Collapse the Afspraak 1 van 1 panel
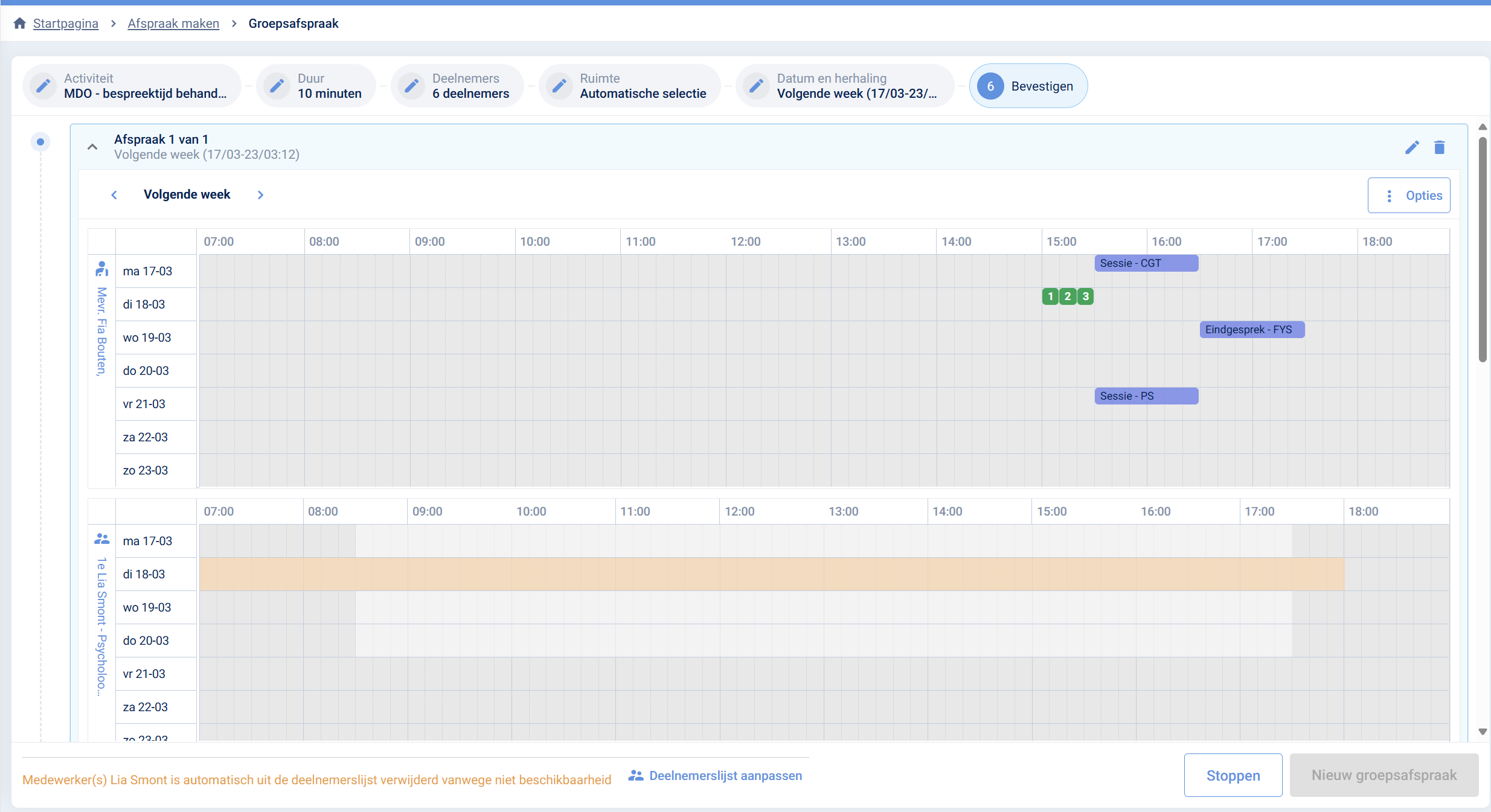The width and height of the screenshot is (1491, 812). (92, 147)
